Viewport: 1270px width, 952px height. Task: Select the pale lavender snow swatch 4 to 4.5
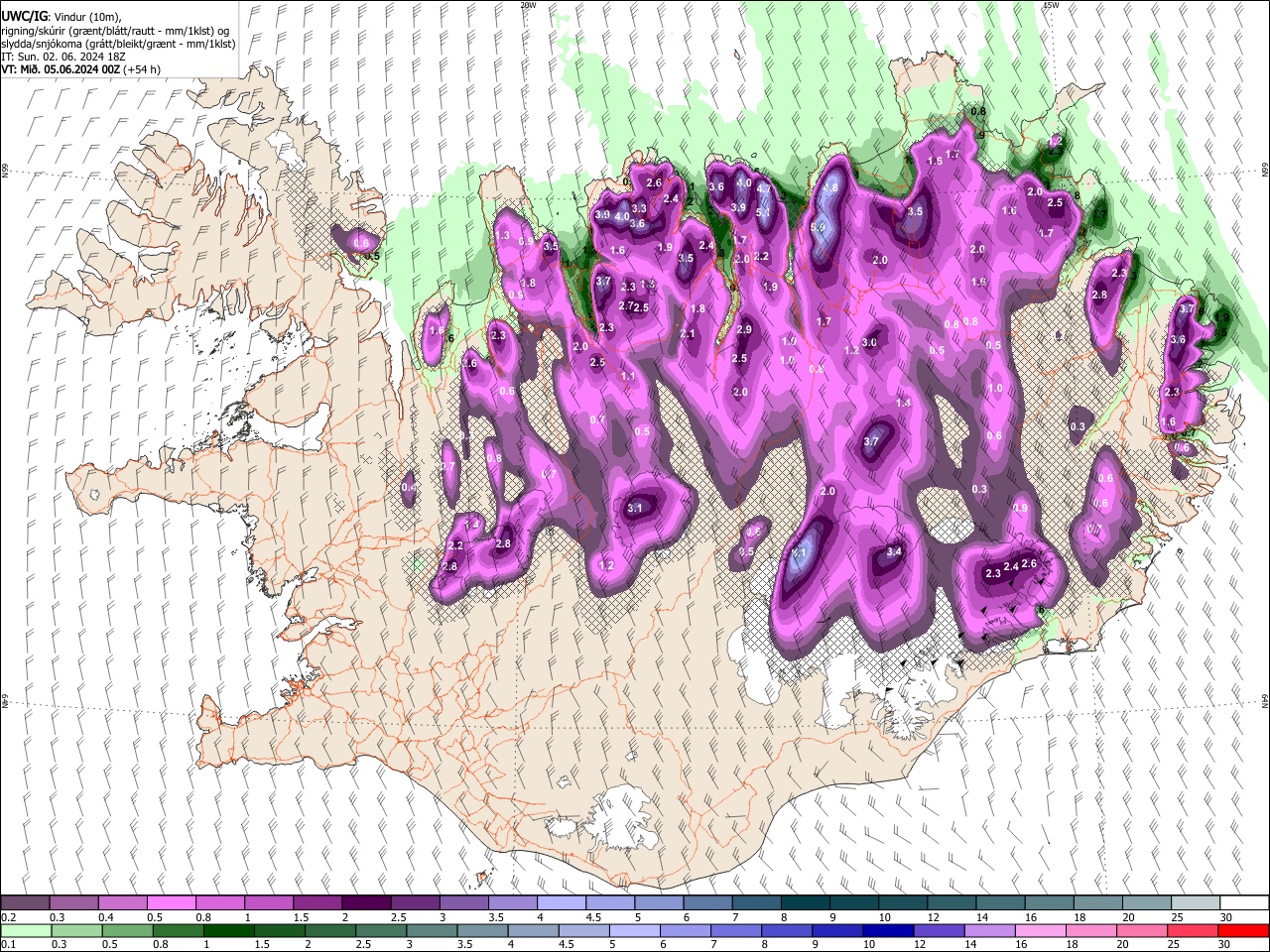561,903
